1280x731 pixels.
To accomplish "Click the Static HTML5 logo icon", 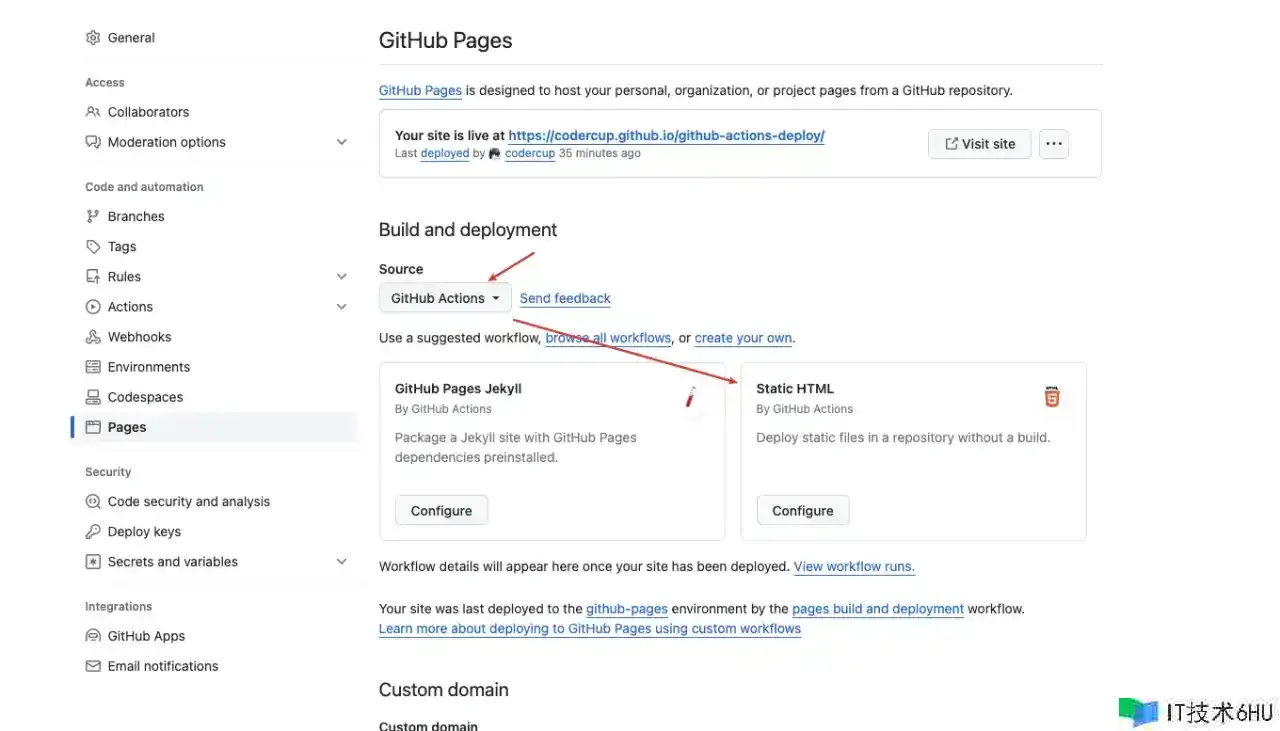I will coord(1051,397).
